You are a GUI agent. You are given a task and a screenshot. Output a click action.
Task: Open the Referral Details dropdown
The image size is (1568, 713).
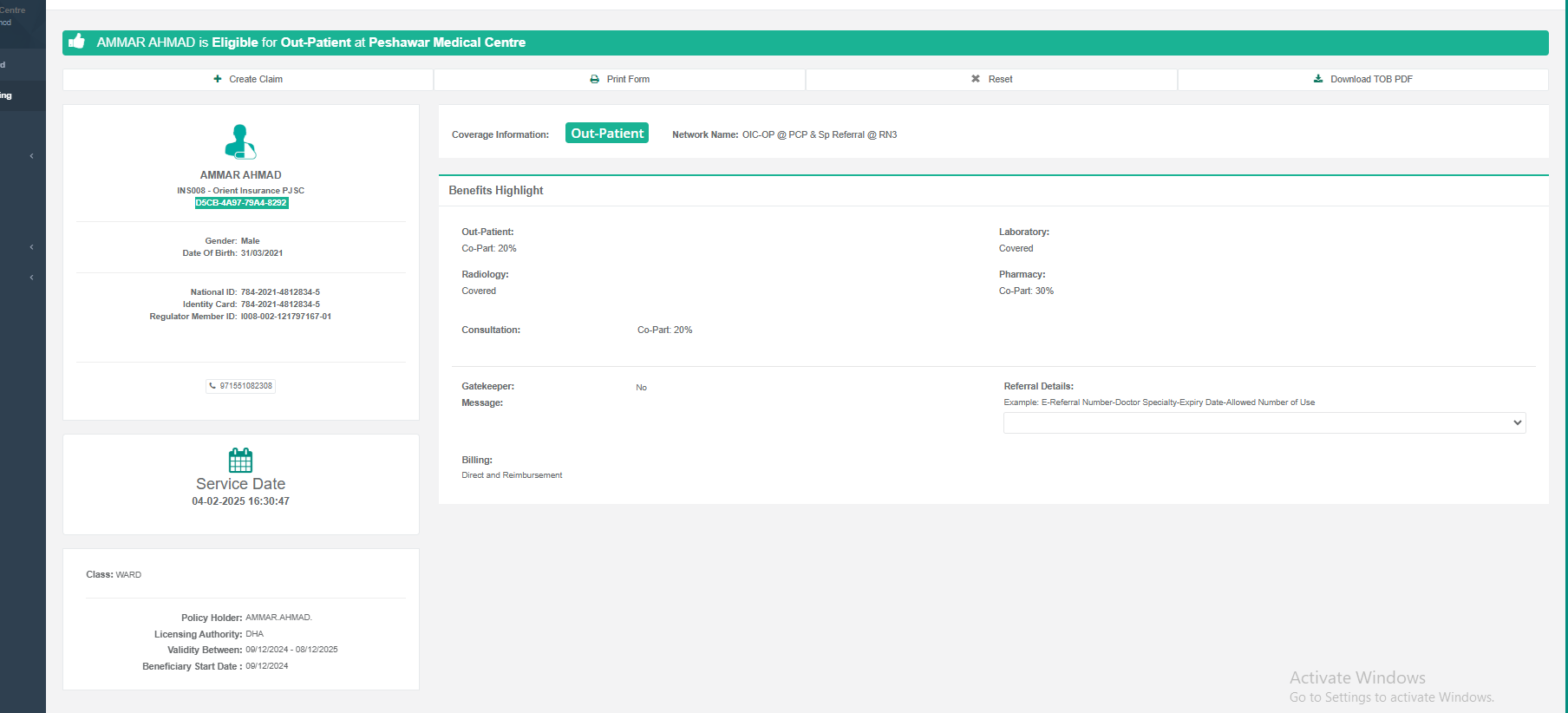[1264, 422]
